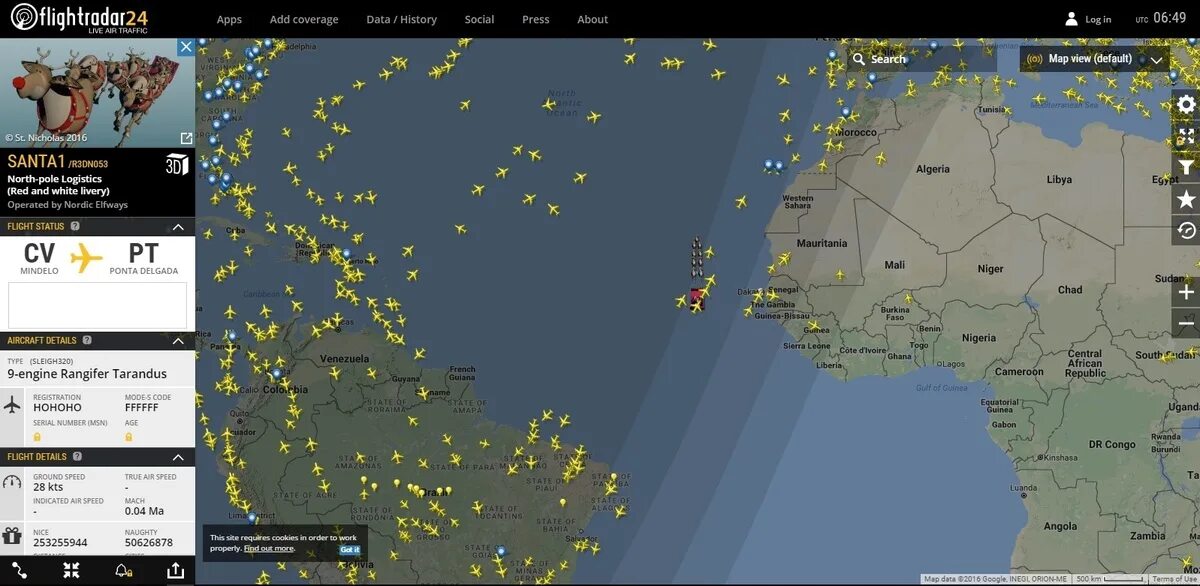The height and width of the screenshot is (586, 1200).
Task: Center map on the aircraft icon
Action: click(x=71, y=570)
